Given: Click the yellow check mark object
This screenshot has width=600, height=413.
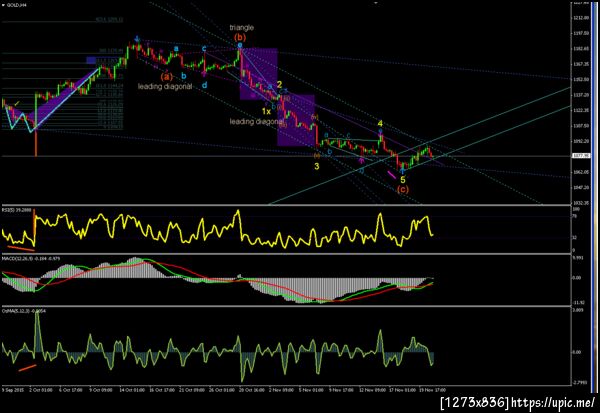Looking at the screenshot, I should pos(16,103).
